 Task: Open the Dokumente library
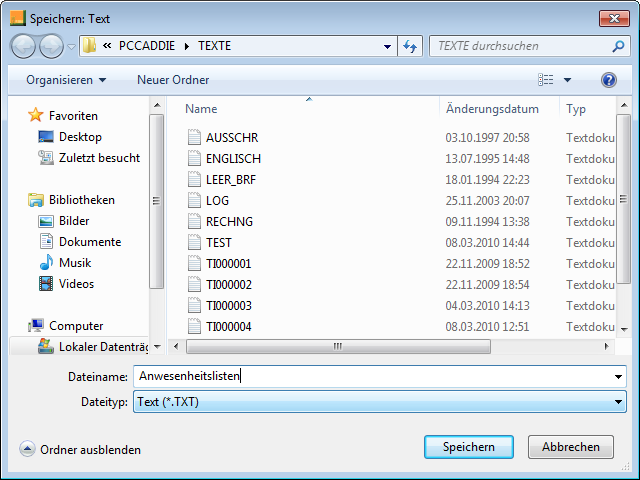click(x=90, y=242)
